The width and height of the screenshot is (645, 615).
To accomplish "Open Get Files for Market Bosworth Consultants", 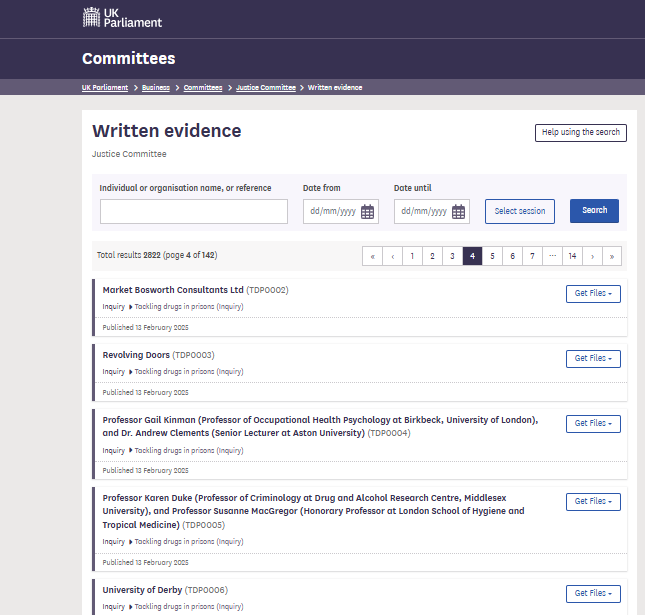I will tap(593, 294).
